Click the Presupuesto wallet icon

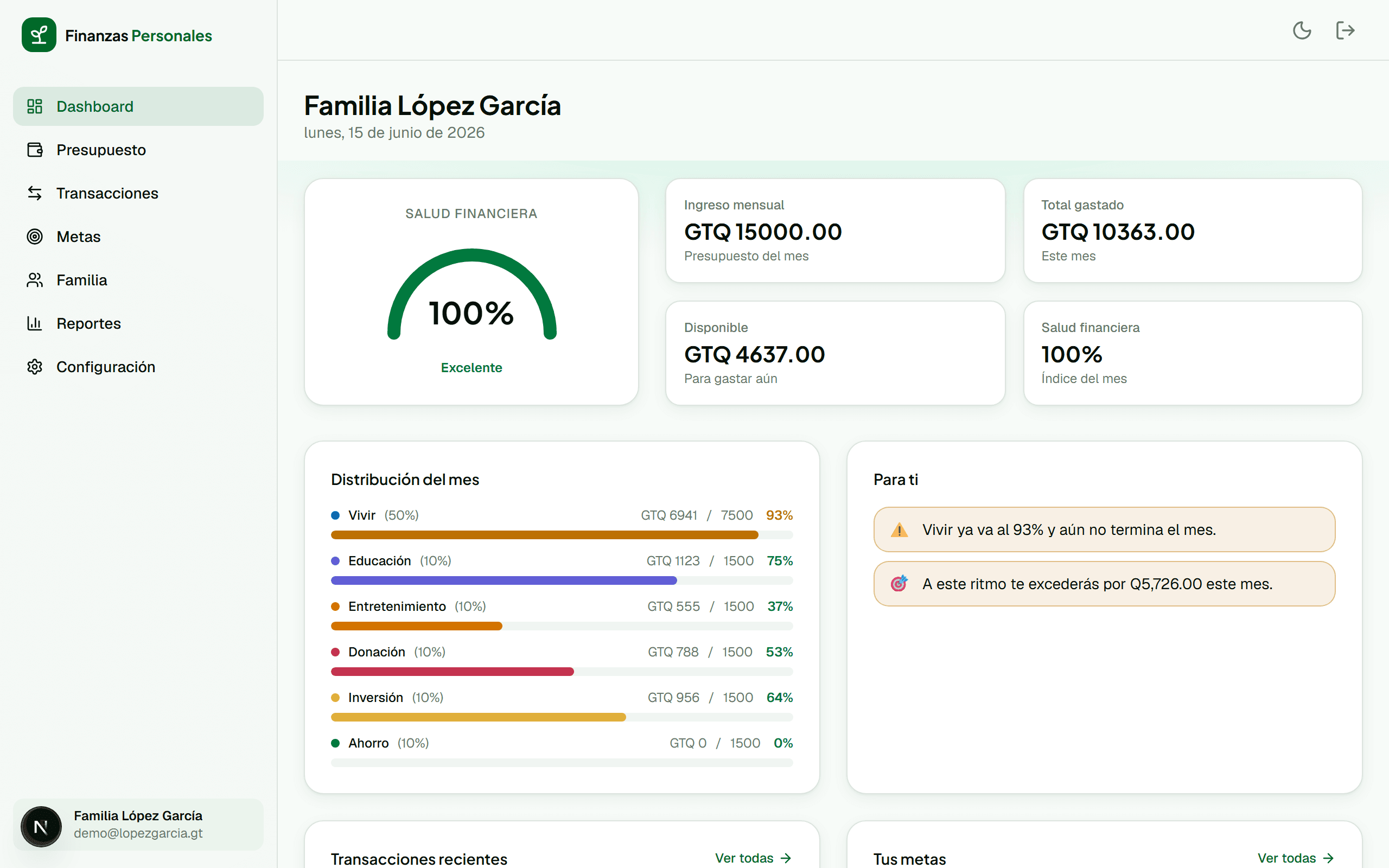pyautogui.click(x=35, y=150)
